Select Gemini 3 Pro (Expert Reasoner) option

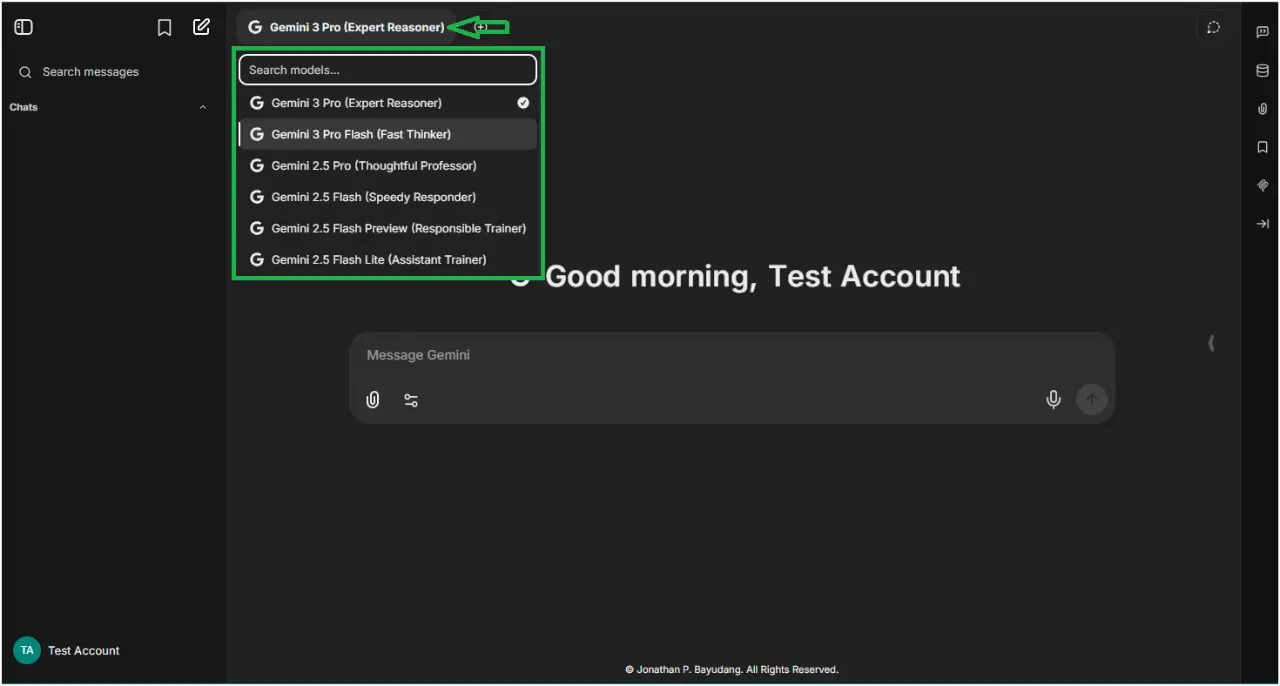point(388,103)
